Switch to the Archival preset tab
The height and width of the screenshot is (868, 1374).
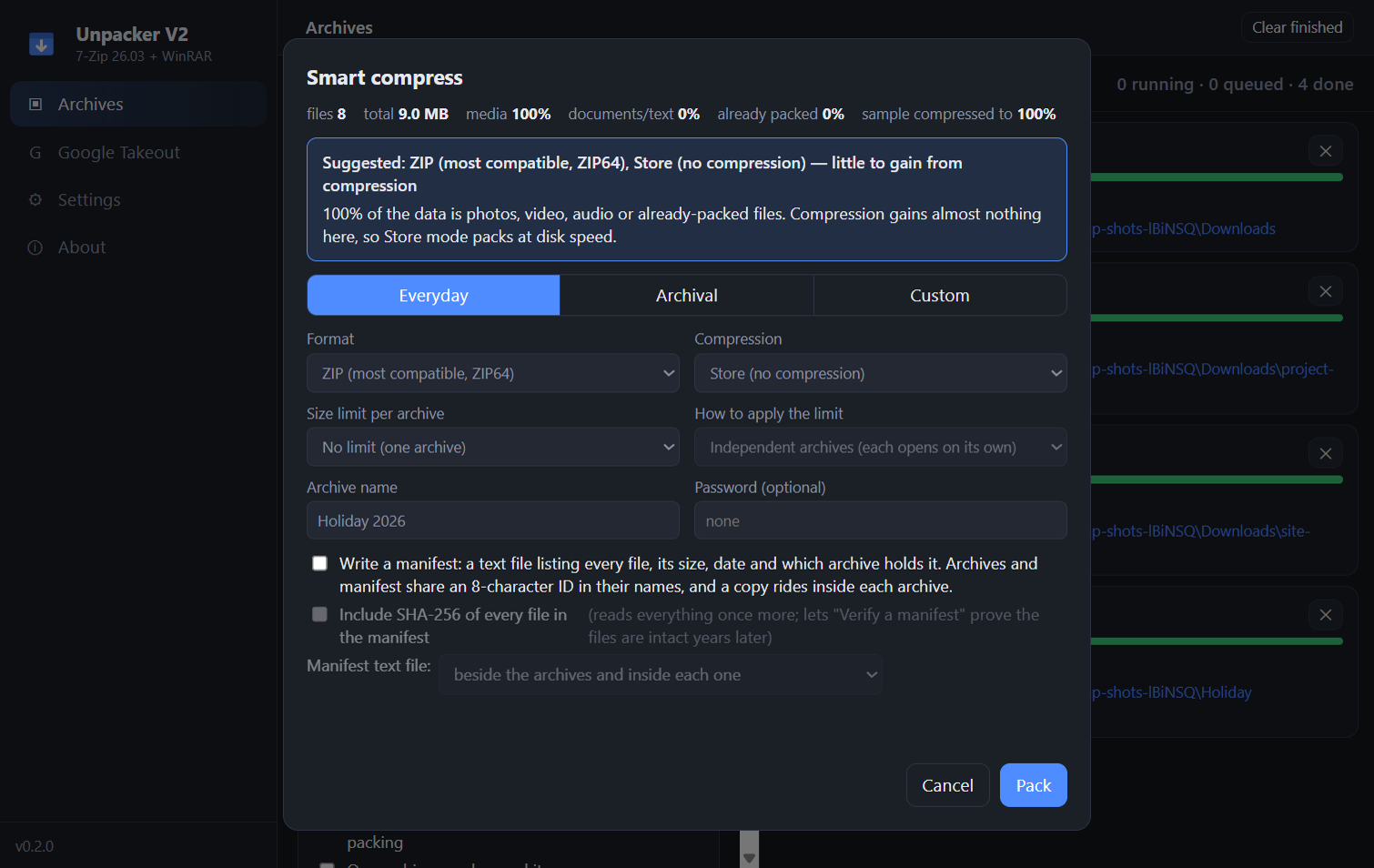click(687, 295)
